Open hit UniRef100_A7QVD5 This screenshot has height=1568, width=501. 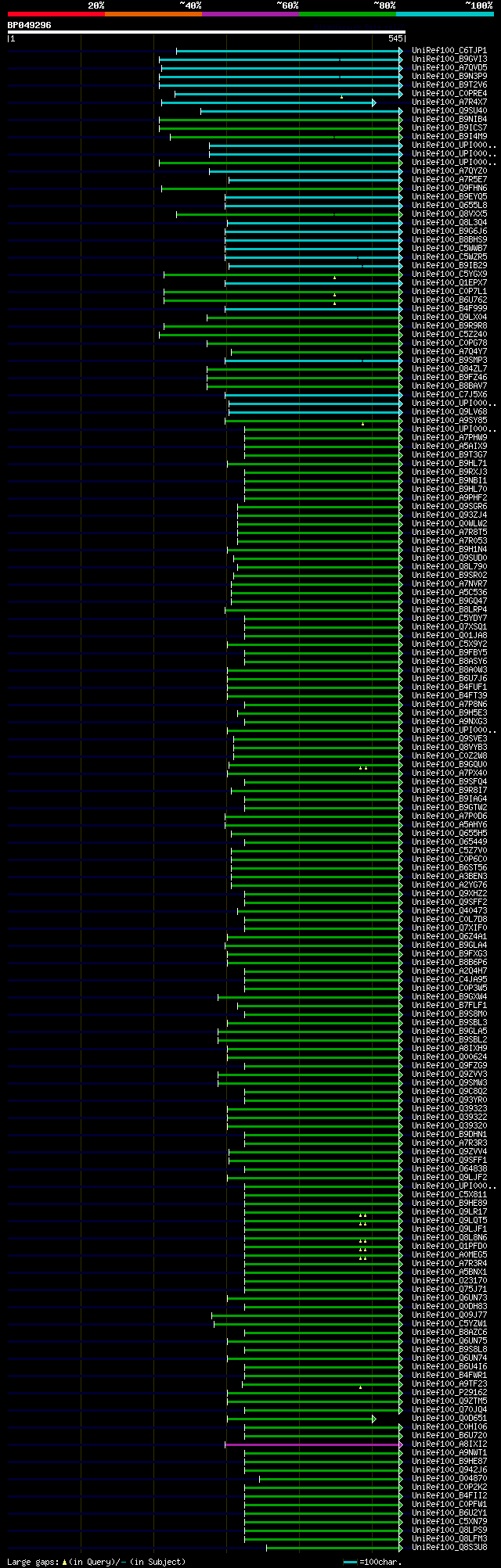[449, 68]
